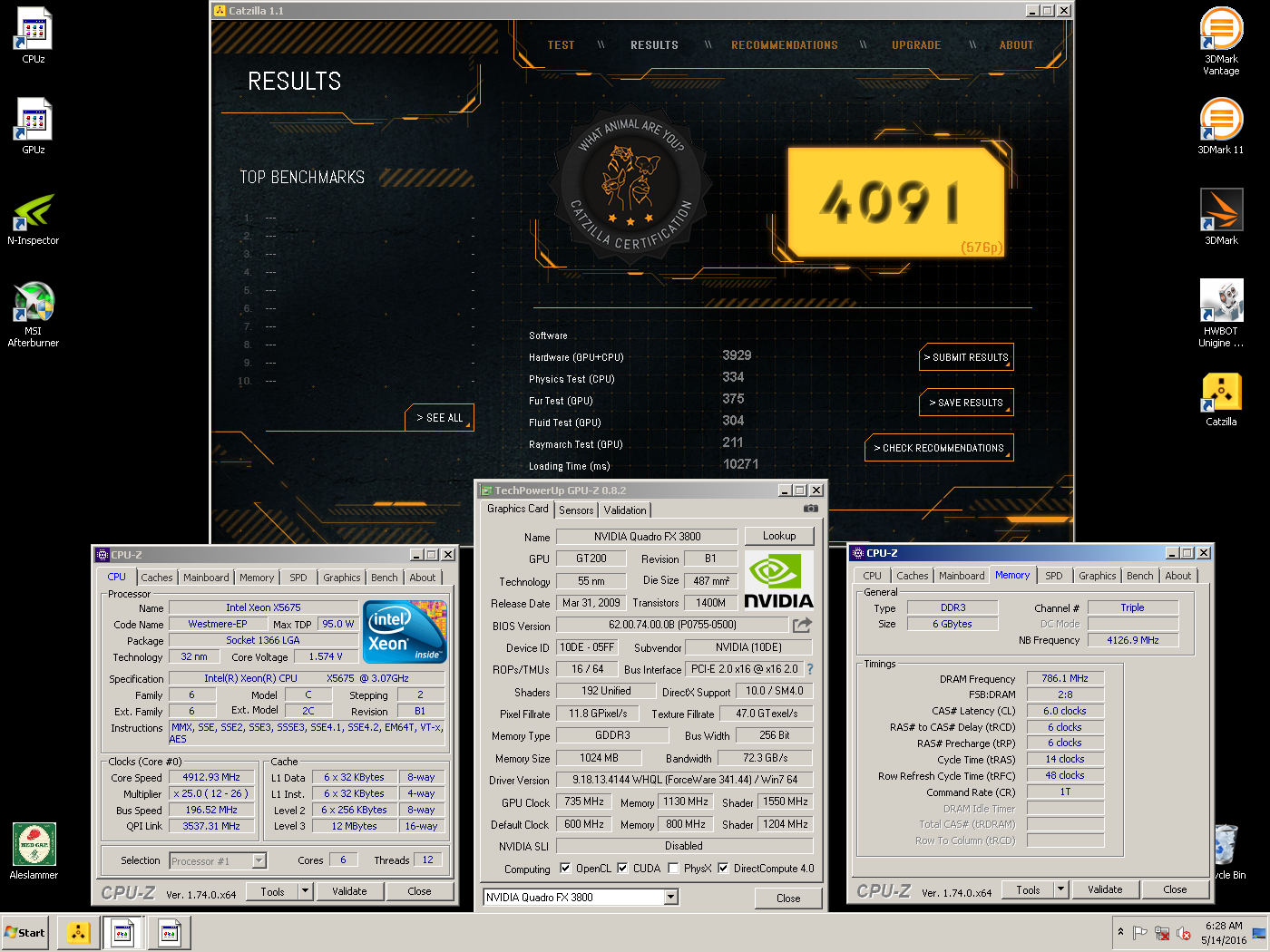Viewport: 1270px width, 952px height.
Task: Open Bench tab in left CPU-Z window
Action: click(x=384, y=578)
